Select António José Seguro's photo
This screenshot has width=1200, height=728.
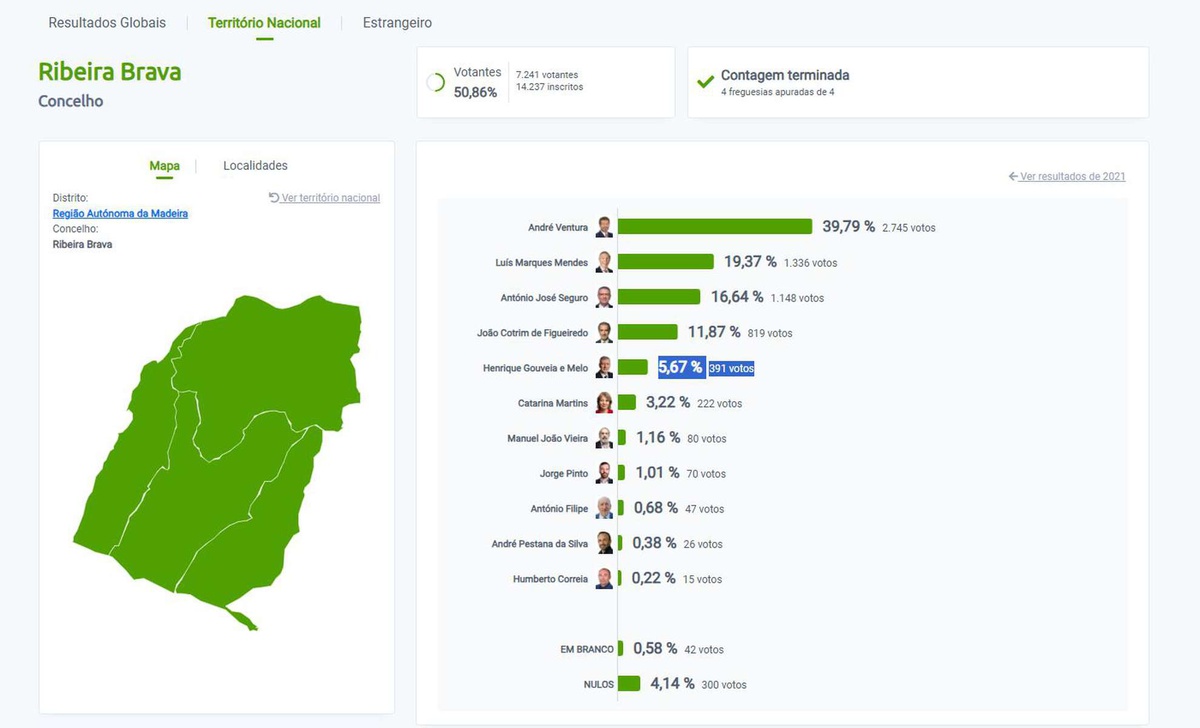[604, 297]
